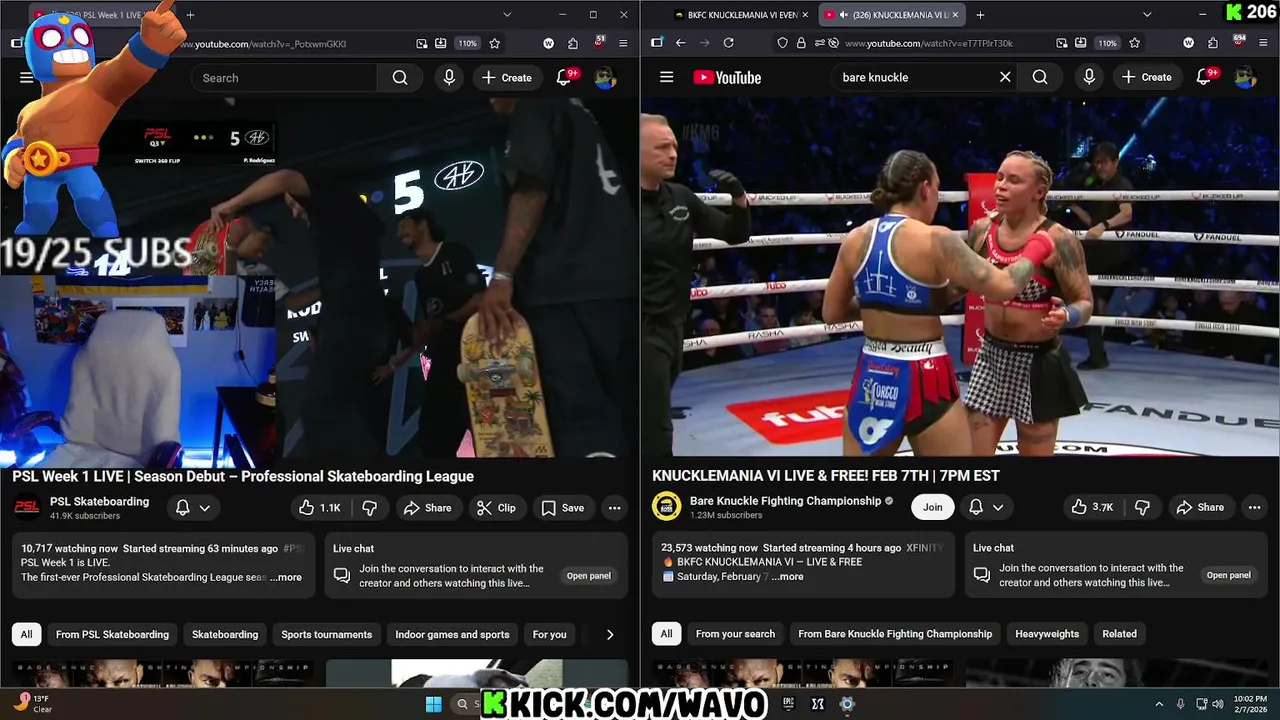Open Windows Start menu
Screen dimensions: 1280x720
point(433,704)
